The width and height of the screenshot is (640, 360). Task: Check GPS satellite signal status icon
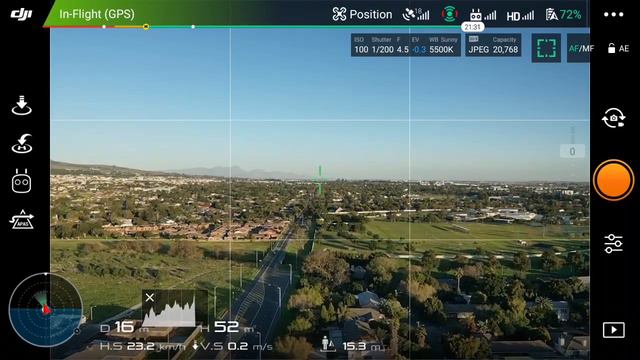pyautogui.click(x=416, y=15)
